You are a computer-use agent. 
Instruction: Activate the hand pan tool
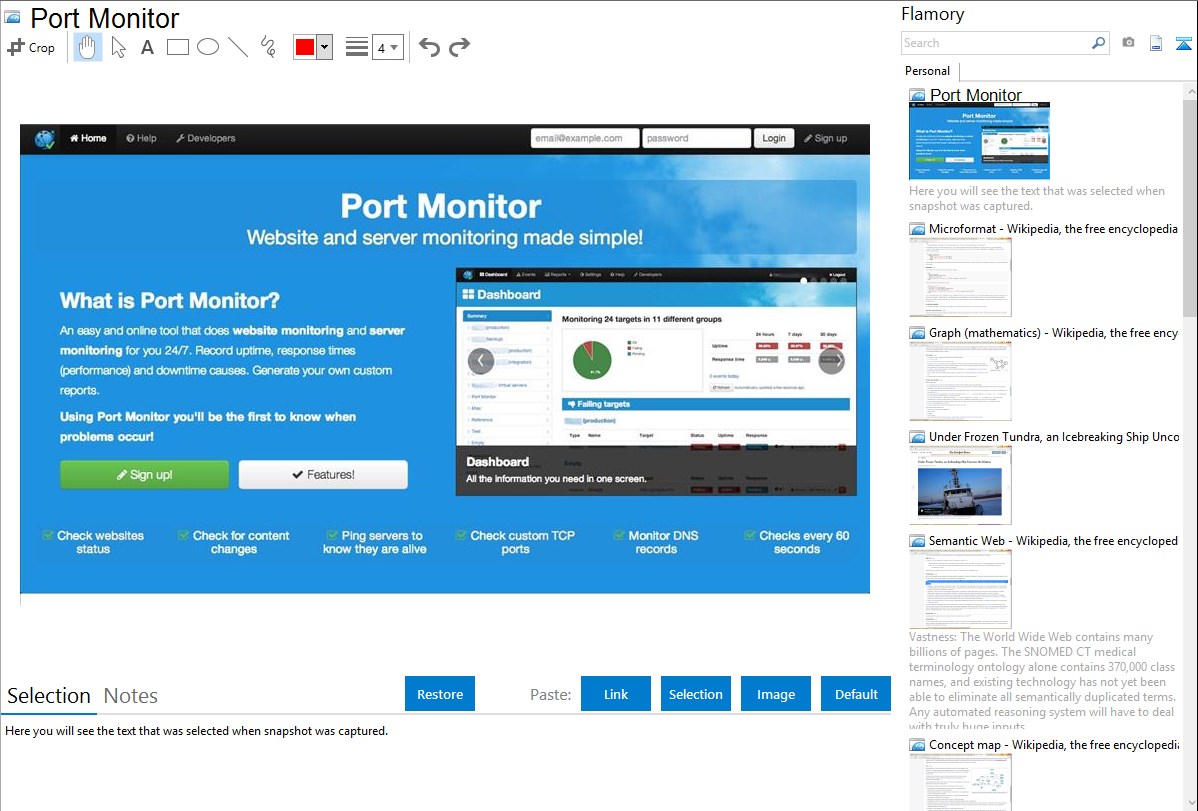pos(88,47)
